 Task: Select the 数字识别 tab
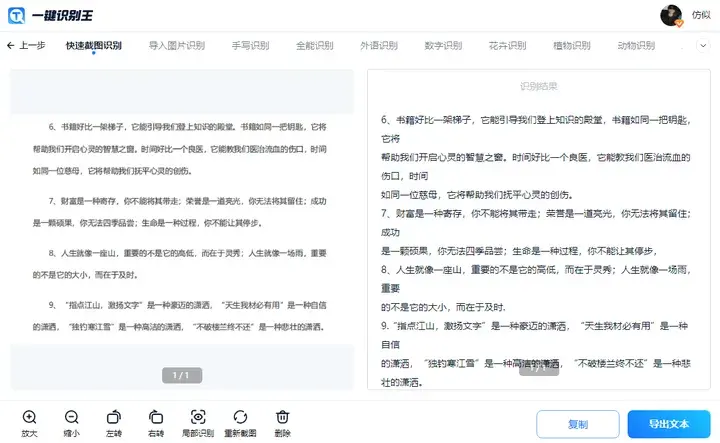coord(443,45)
